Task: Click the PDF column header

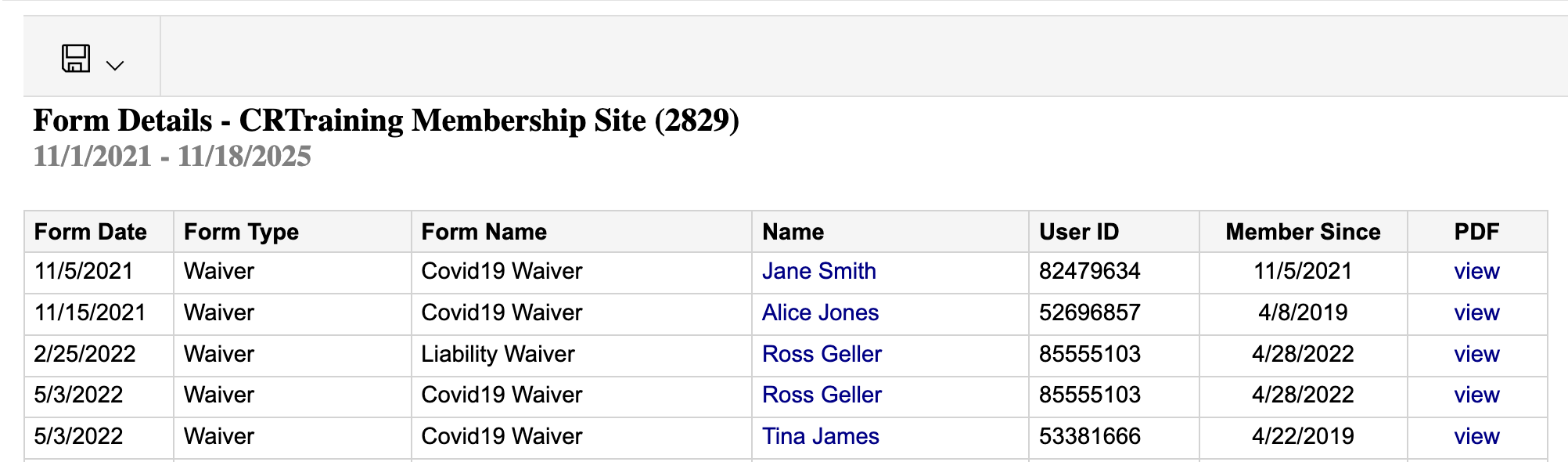Action: [x=1476, y=232]
